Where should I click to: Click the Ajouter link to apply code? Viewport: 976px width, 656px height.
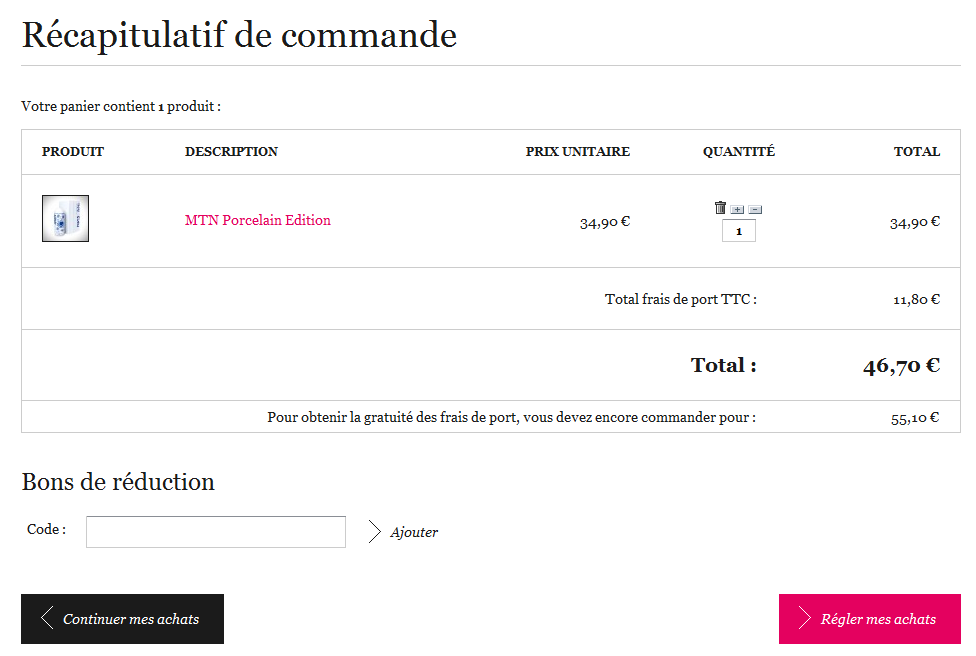[x=414, y=532]
